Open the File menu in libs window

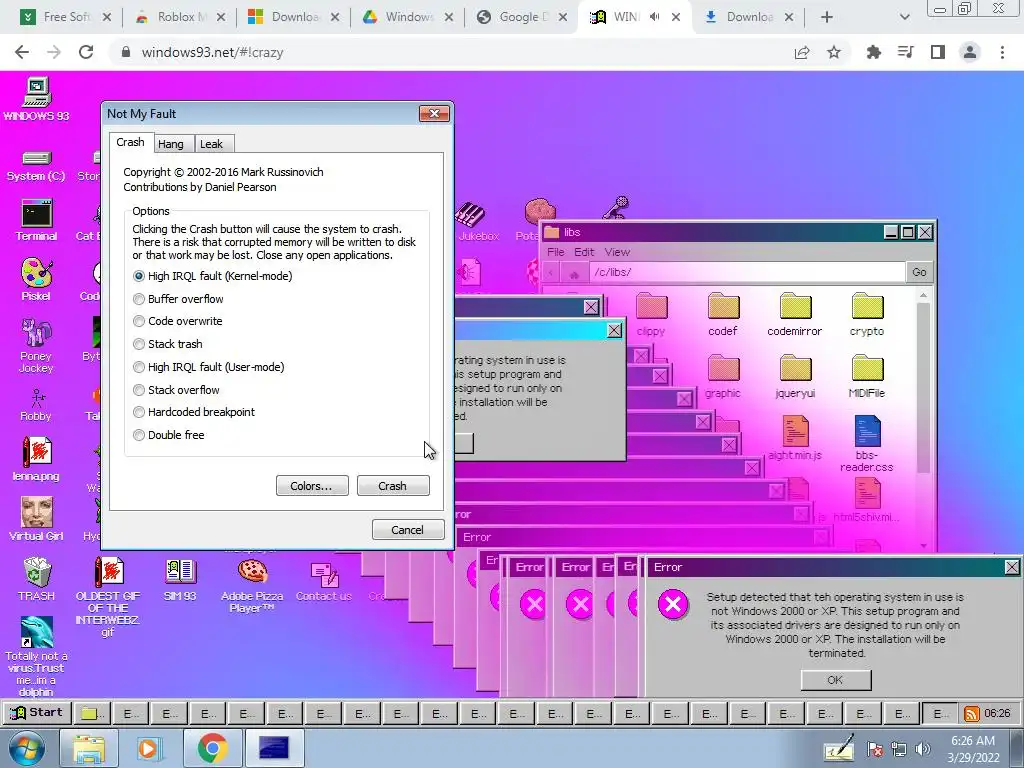click(556, 252)
